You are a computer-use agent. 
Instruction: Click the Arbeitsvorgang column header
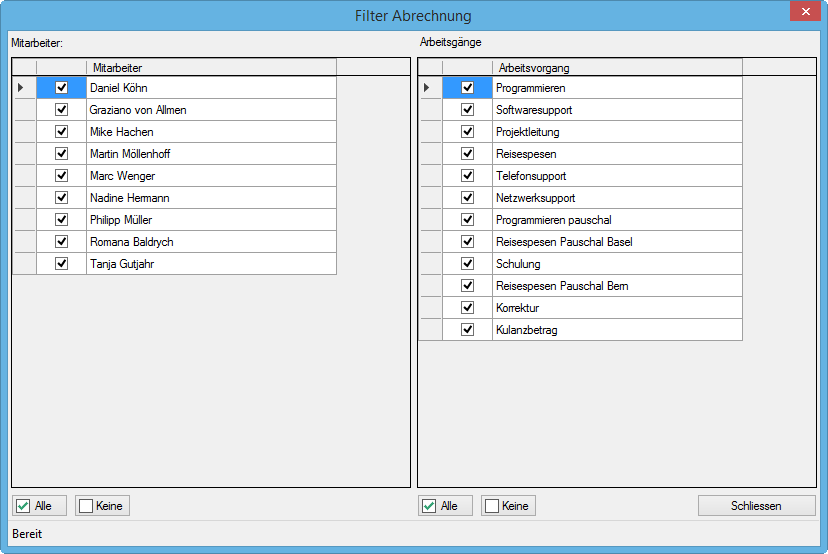(x=617, y=67)
